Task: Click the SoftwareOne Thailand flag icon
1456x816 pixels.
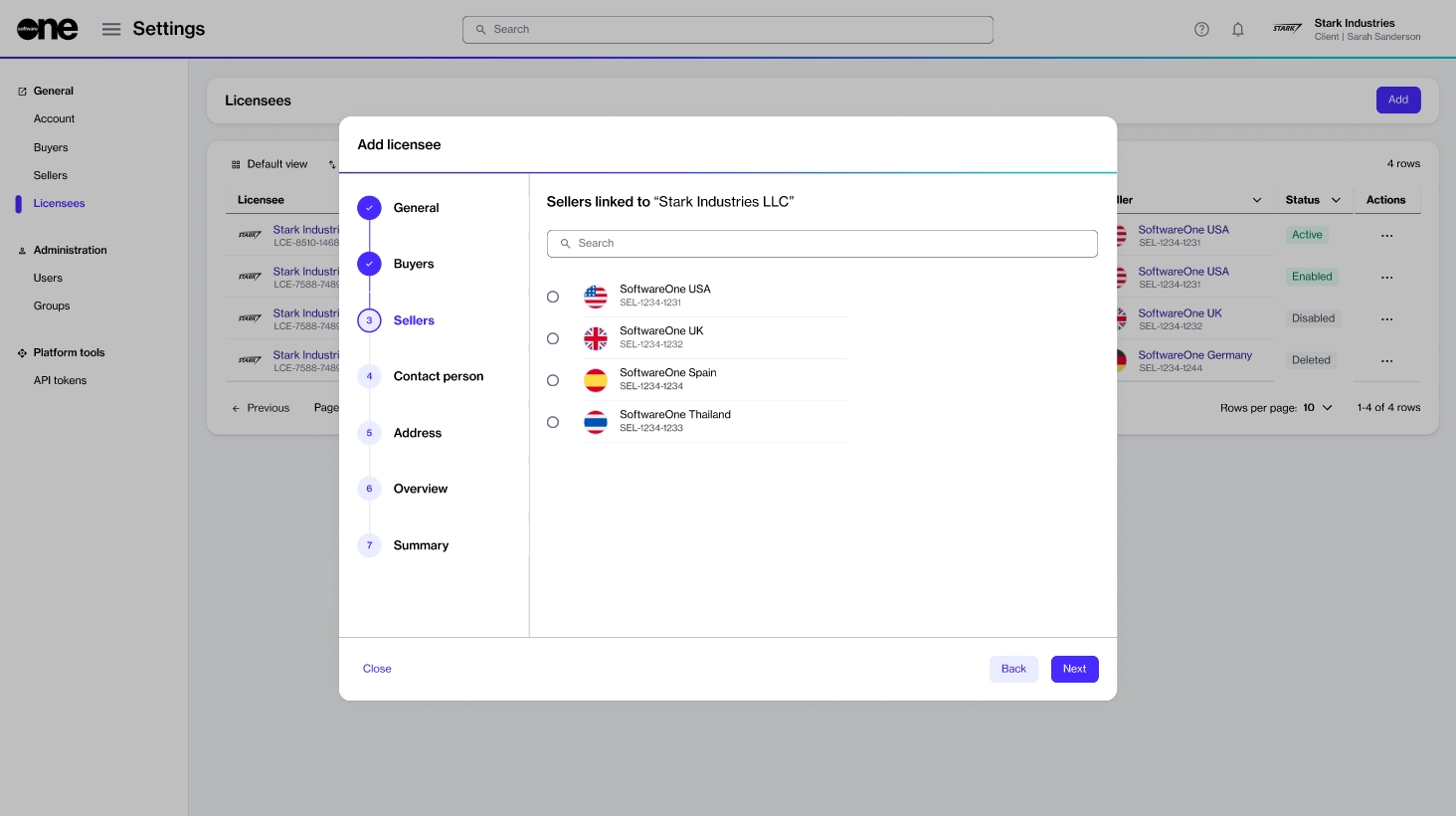Action: 596,422
